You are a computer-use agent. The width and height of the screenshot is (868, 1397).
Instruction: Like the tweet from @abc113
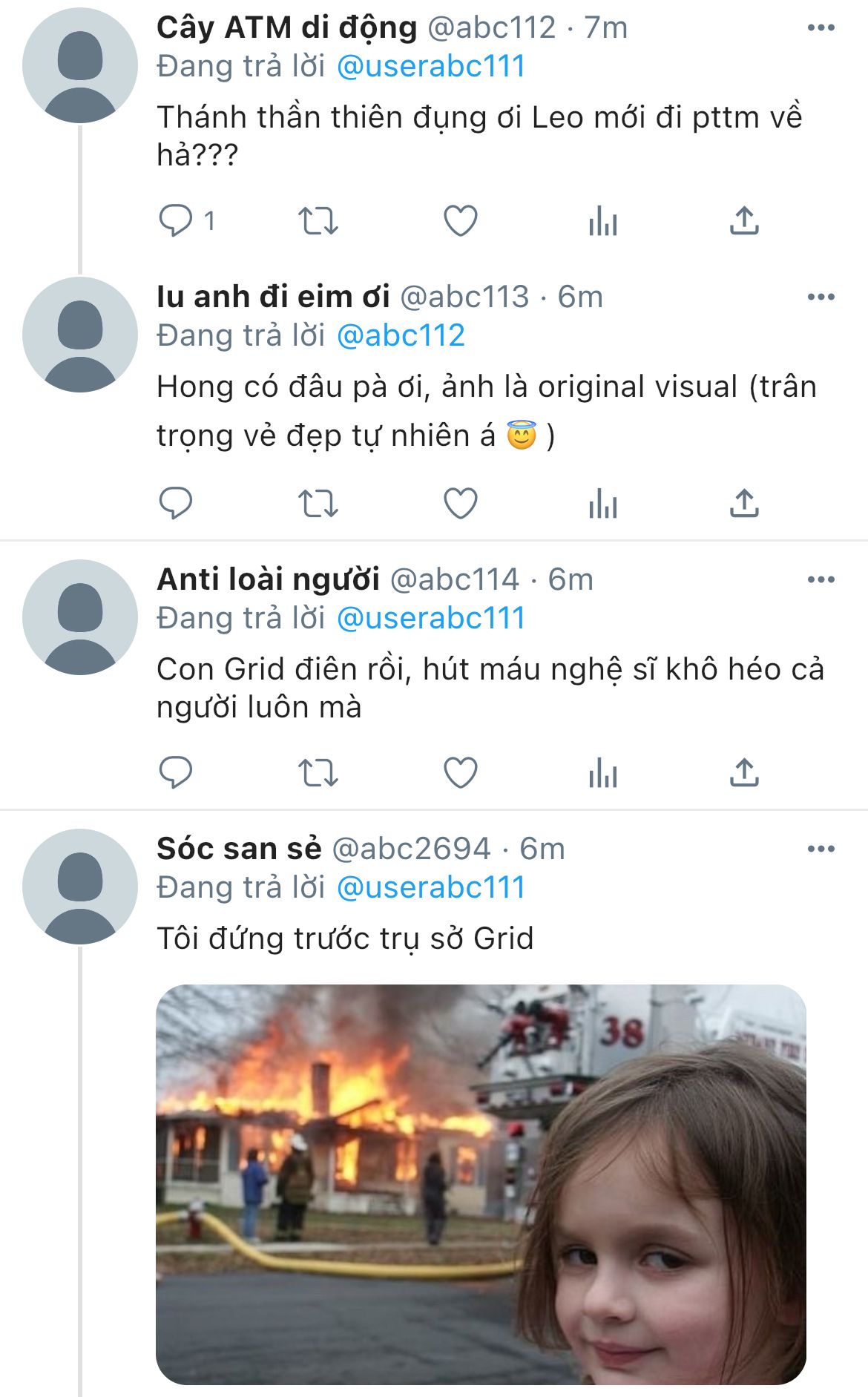[460, 504]
